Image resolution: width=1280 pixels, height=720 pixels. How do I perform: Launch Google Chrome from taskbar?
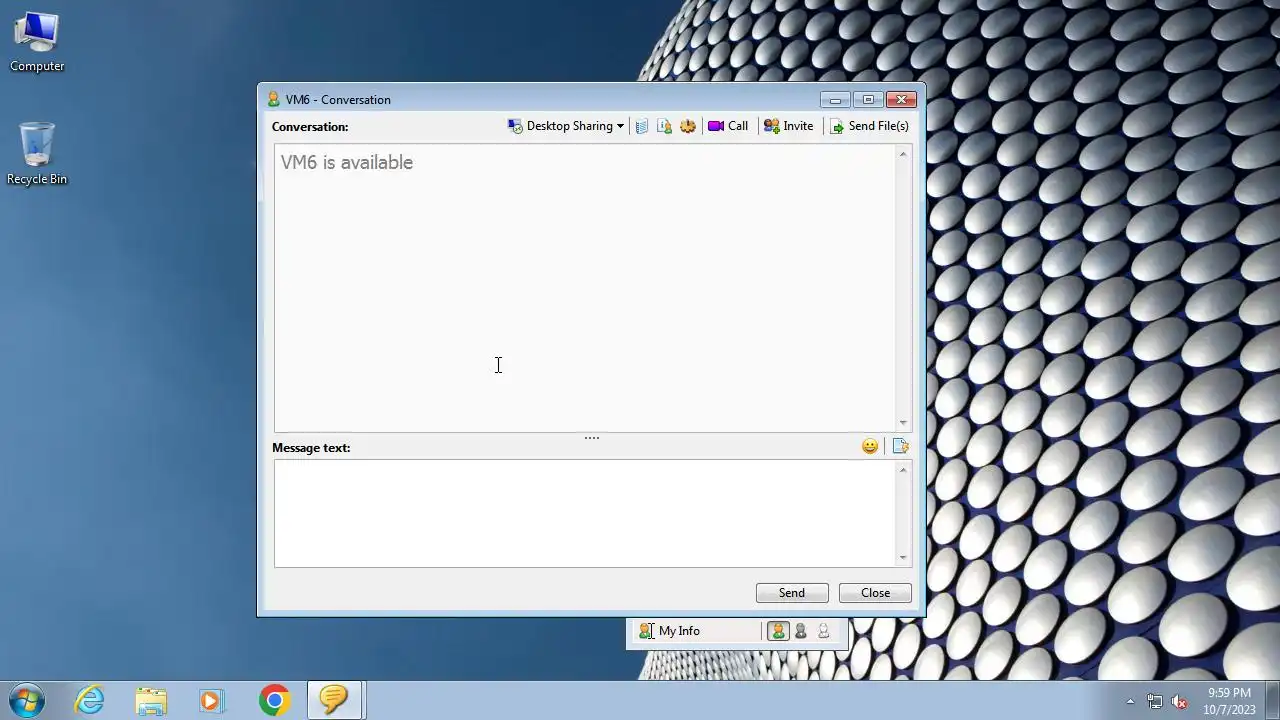pyautogui.click(x=274, y=700)
